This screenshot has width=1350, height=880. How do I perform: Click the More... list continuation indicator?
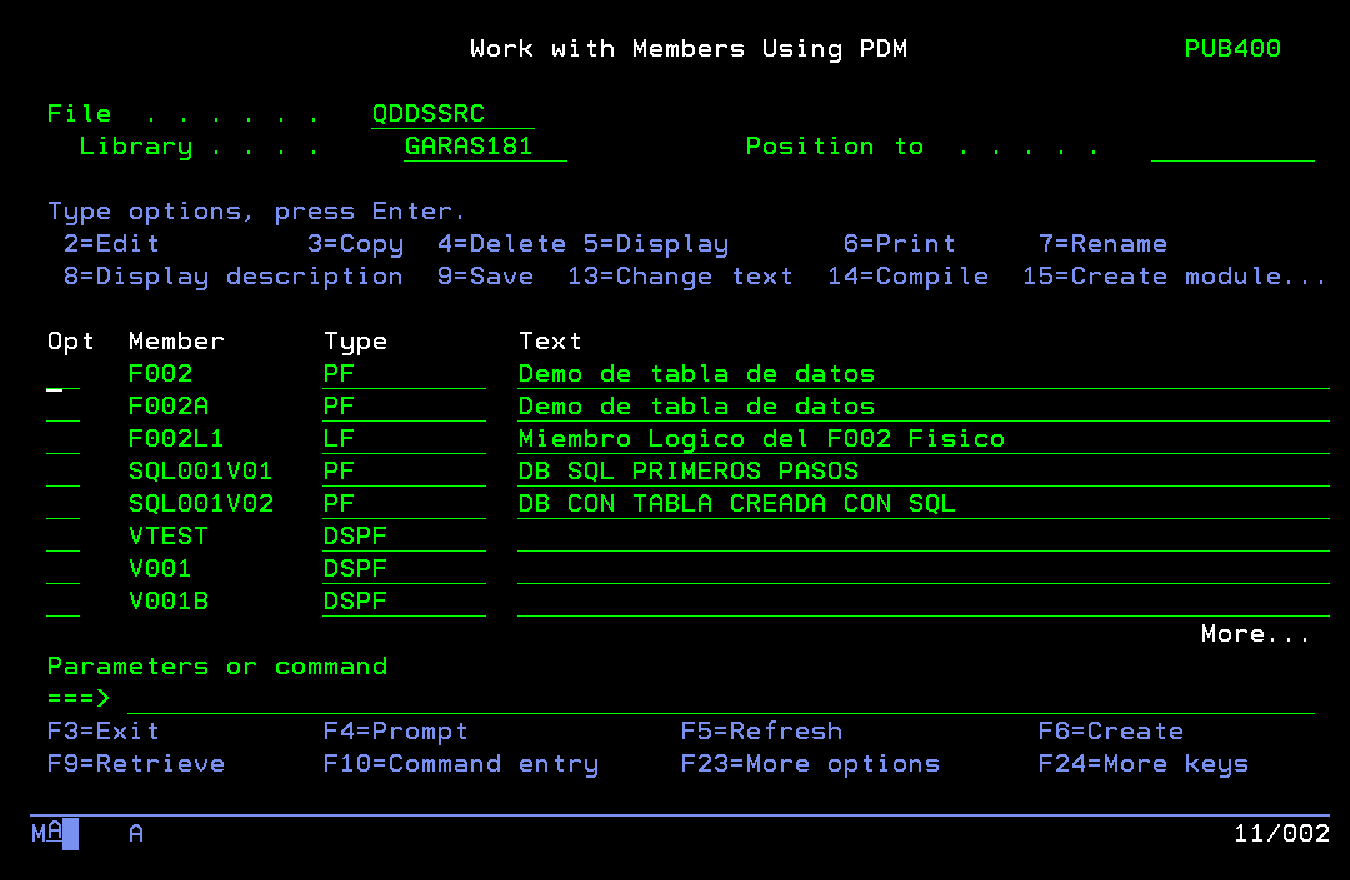pyautogui.click(x=1255, y=634)
